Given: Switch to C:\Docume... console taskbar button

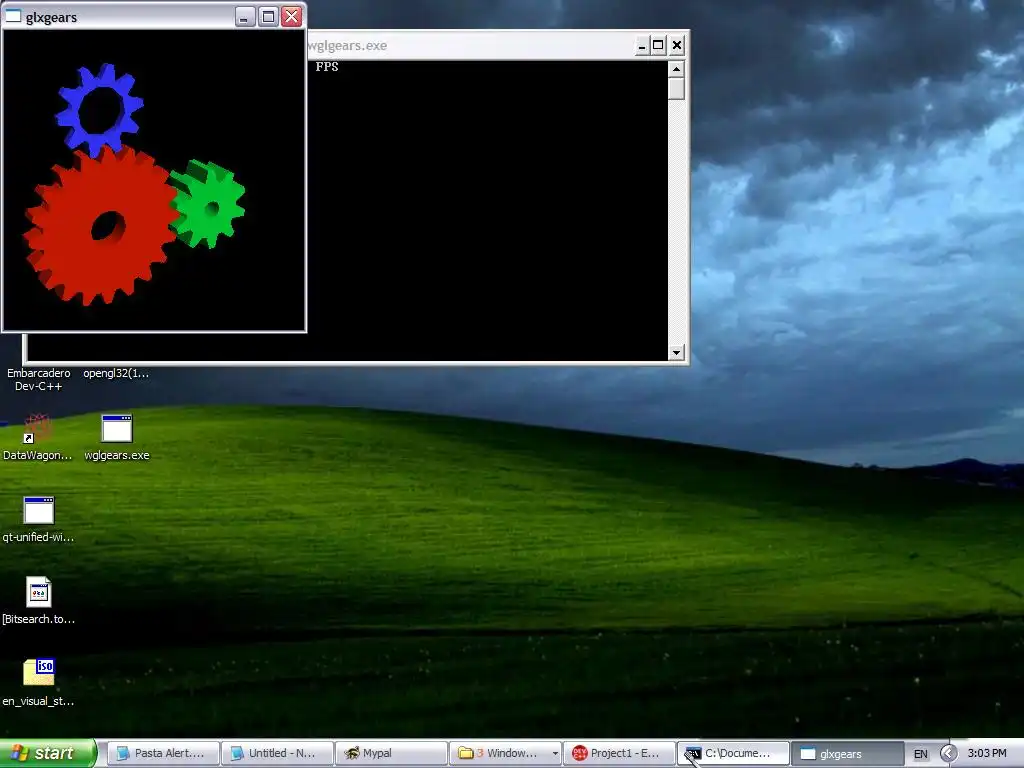Looking at the screenshot, I should point(733,753).
